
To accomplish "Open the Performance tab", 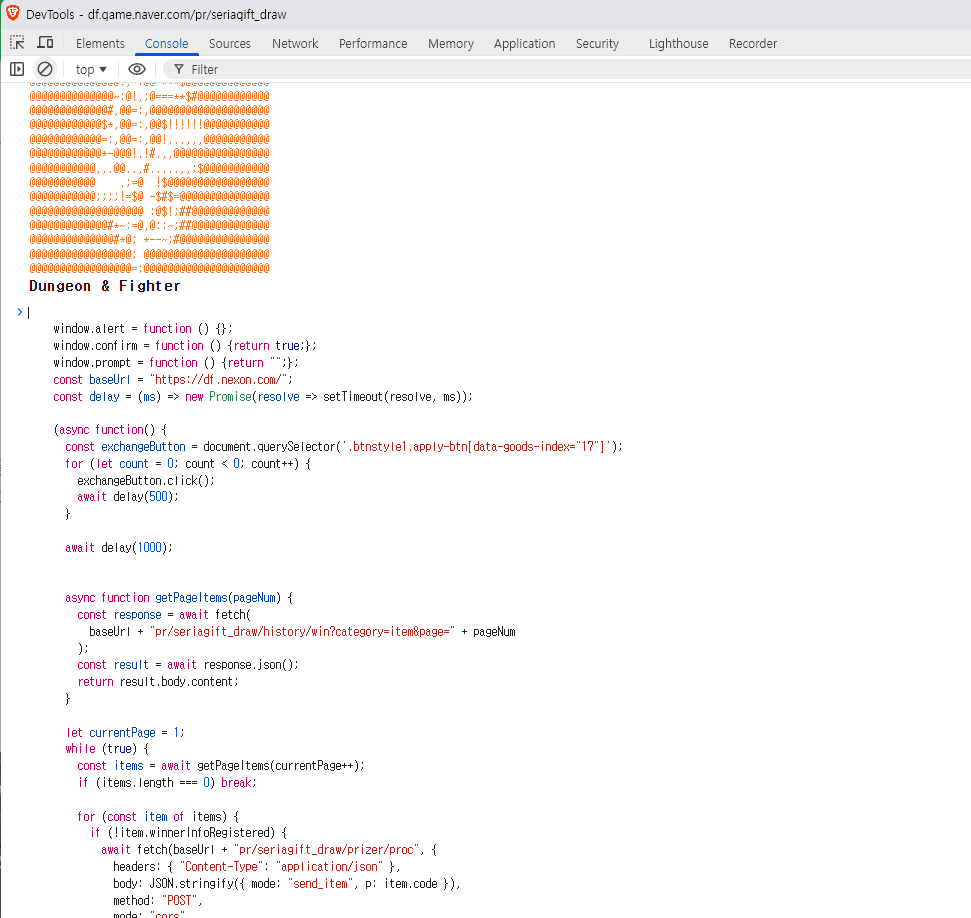I will (373, 43).
